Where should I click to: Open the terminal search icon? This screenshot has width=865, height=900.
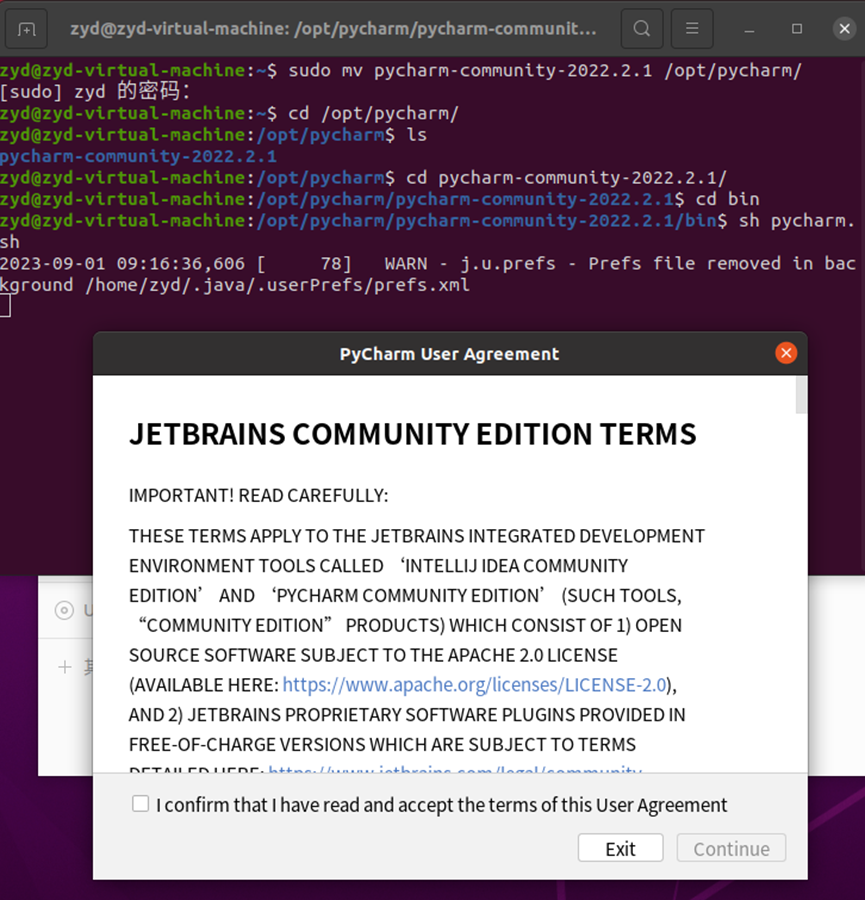(641, 28)
